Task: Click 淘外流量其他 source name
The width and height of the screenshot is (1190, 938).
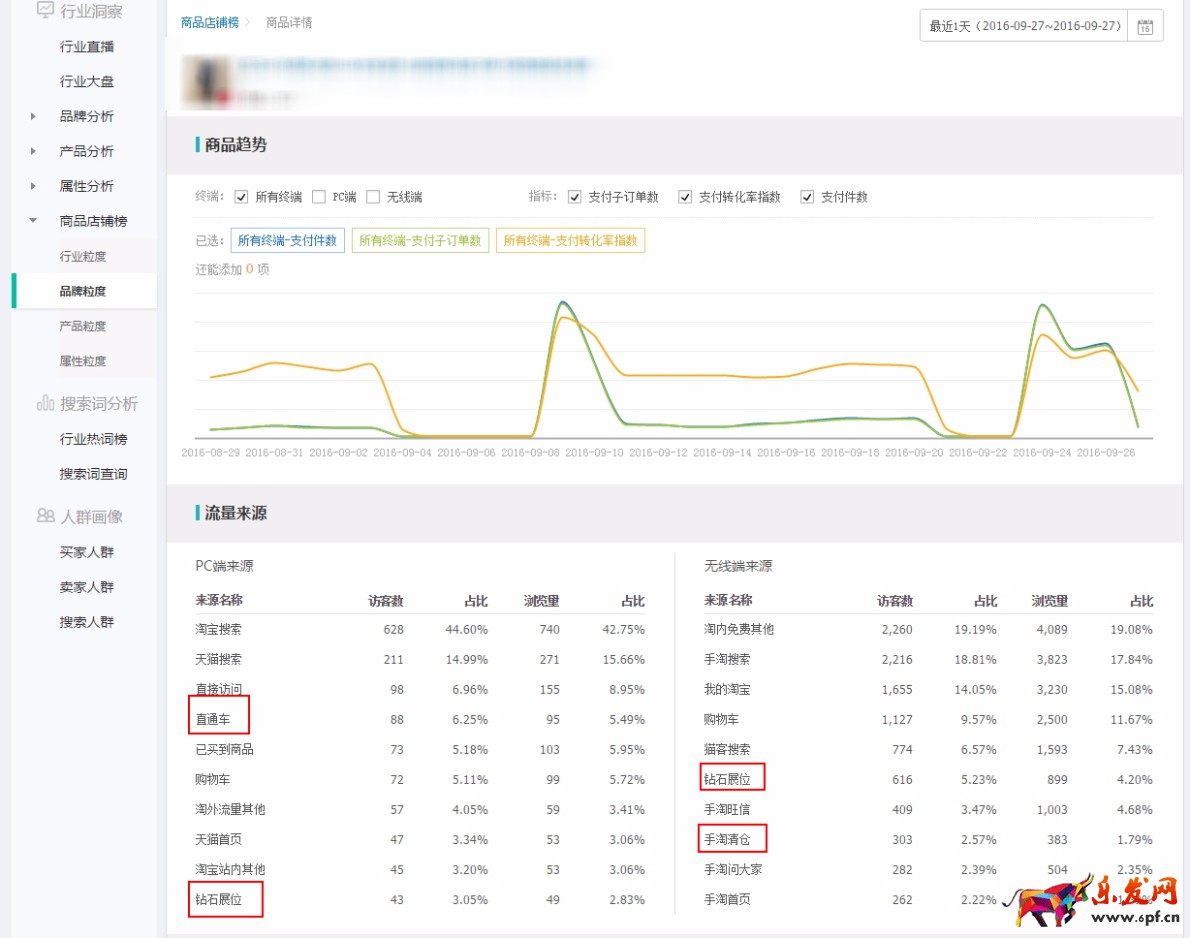Action: pyautogui.click(x=230, y=810)
